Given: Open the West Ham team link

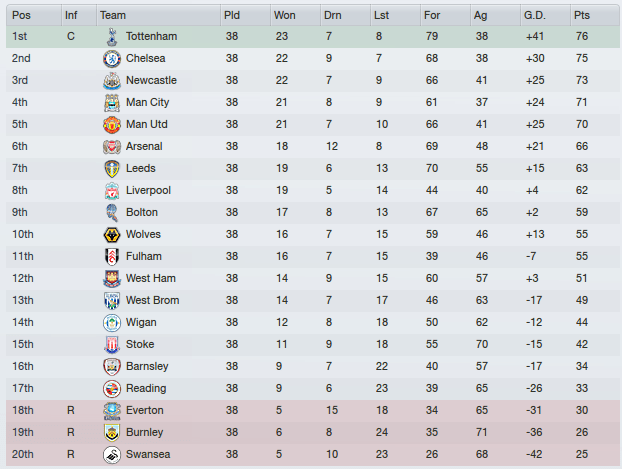Looking at the screenshot, I should (x=151, y=278).
